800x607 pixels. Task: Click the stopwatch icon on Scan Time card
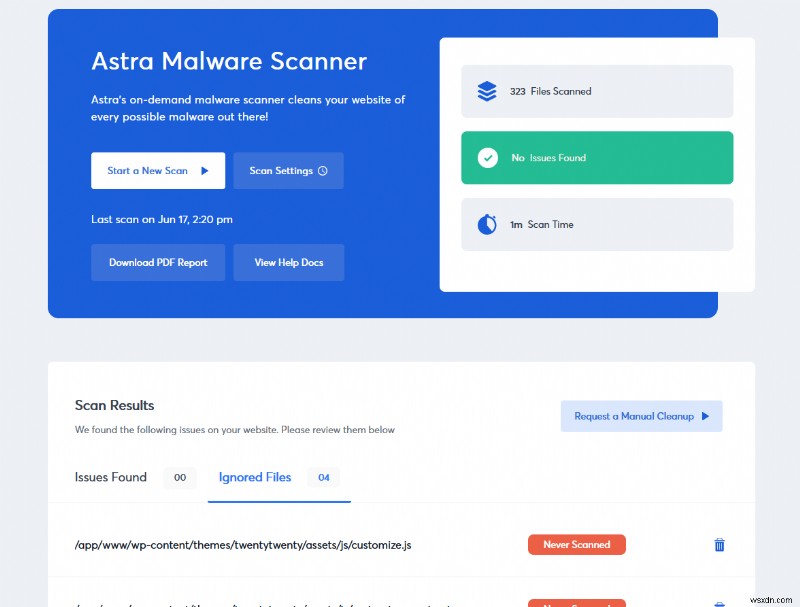tap(487, 224)
